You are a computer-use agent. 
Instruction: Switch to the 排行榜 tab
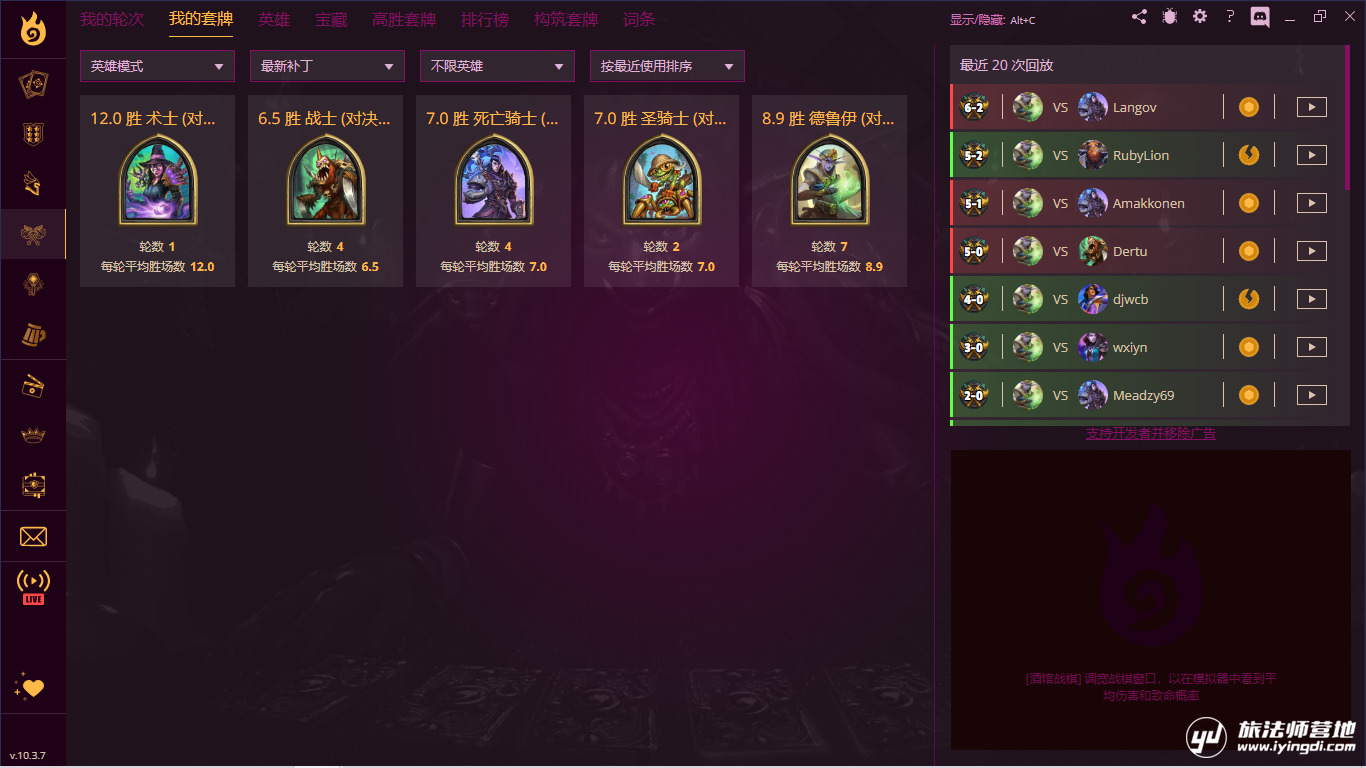tap(485, 19)
